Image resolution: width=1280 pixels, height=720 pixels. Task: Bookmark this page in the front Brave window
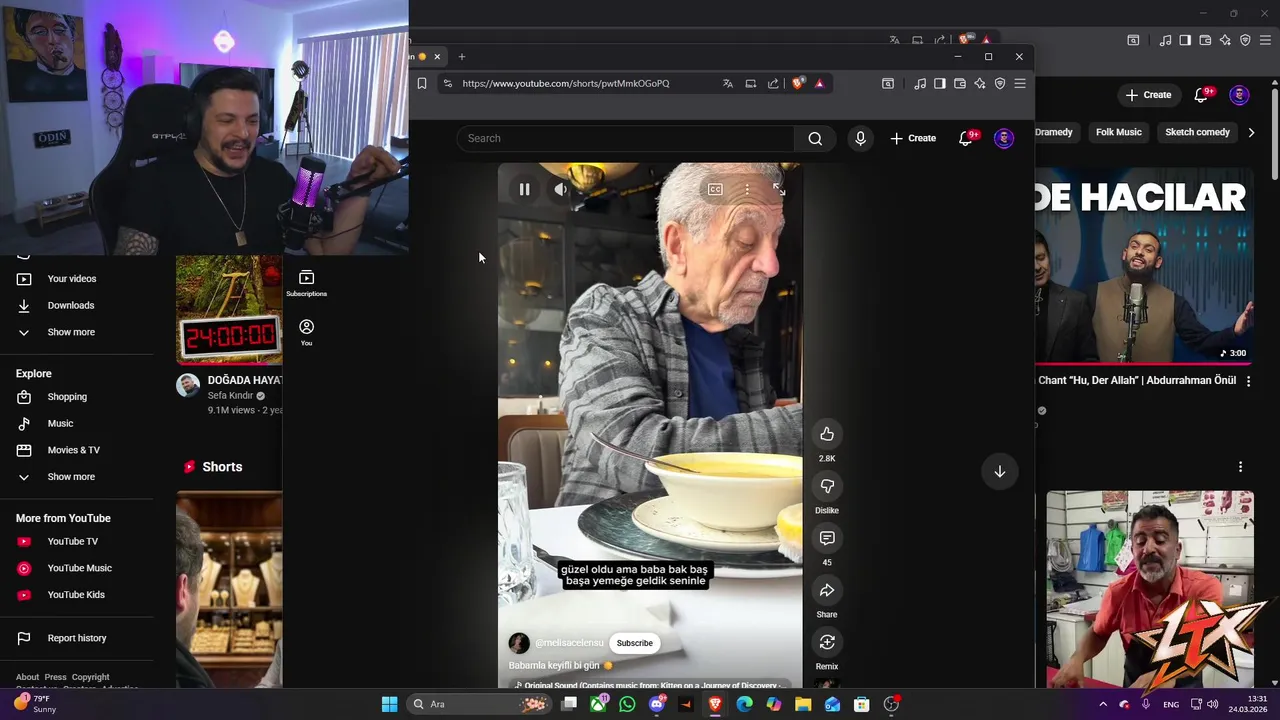click(x=422, y=84)
